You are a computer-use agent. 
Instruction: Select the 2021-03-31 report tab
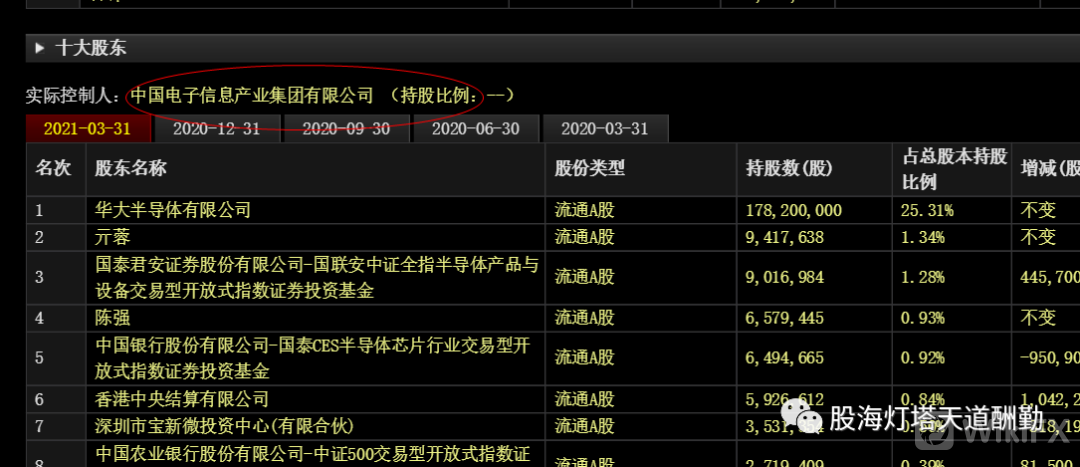pos(87,129)
